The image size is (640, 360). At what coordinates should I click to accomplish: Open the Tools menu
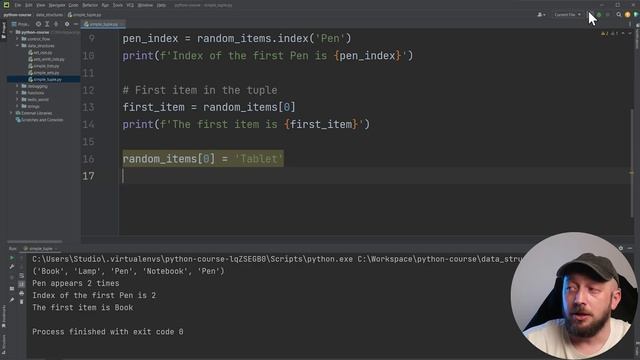click(118, 5)
